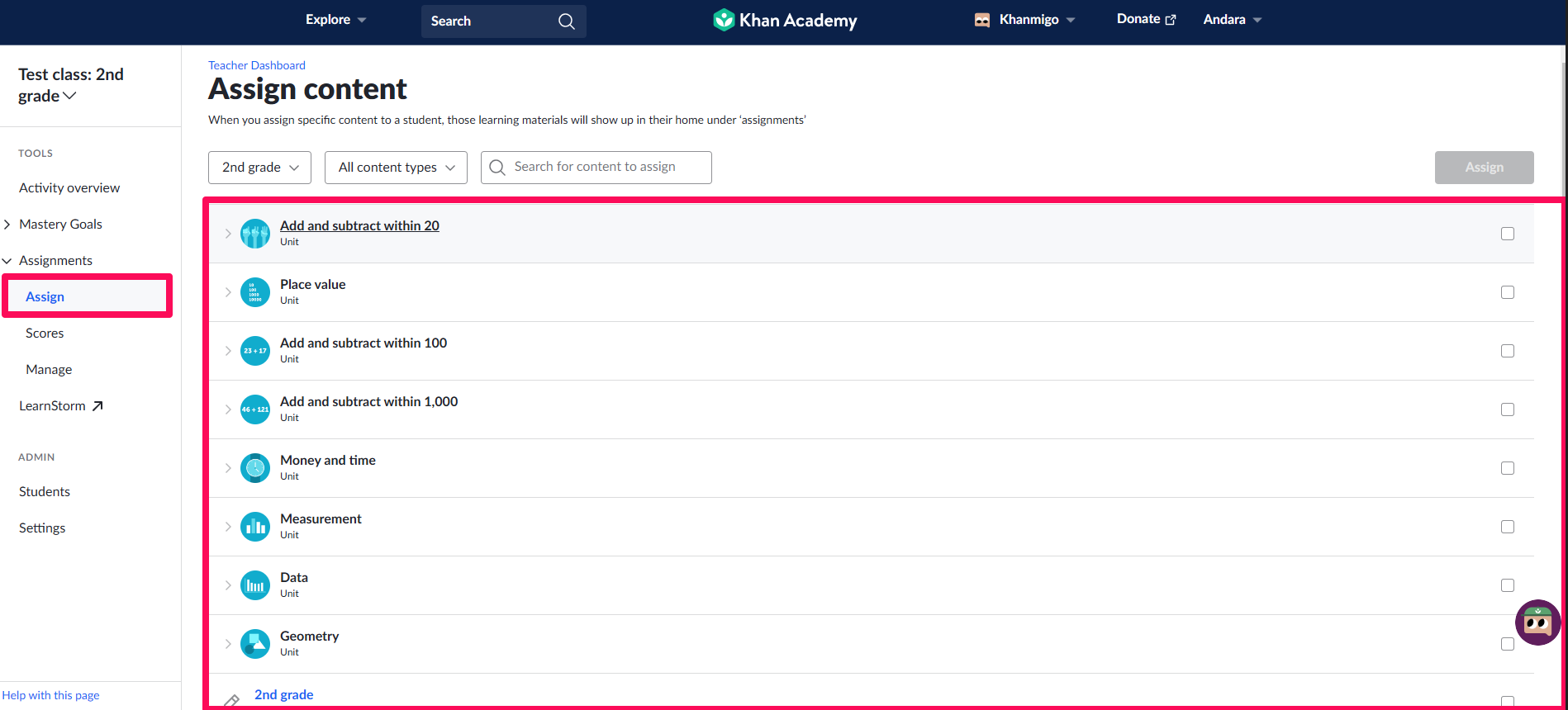Click the Khan Academy logo
The width and height of the screenshot is (1568, 710).
coord(785,20)
